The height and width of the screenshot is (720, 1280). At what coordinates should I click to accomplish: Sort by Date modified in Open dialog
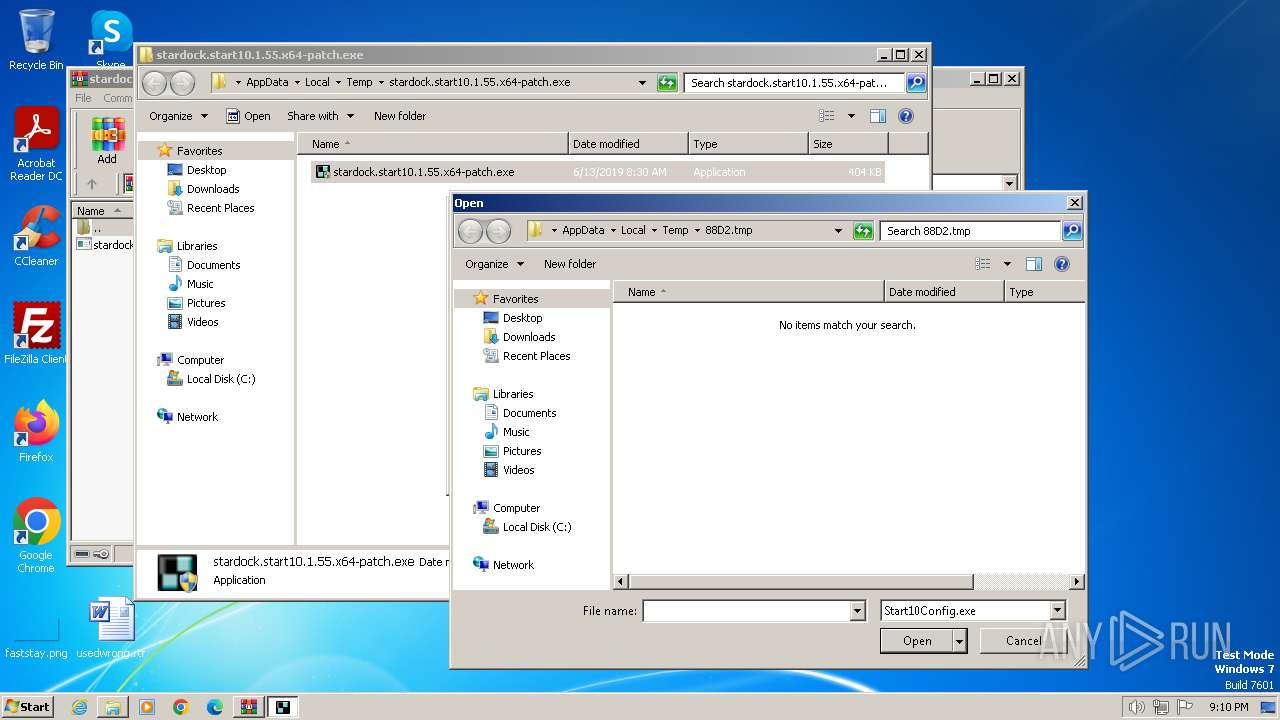click(x=944, y=292)
